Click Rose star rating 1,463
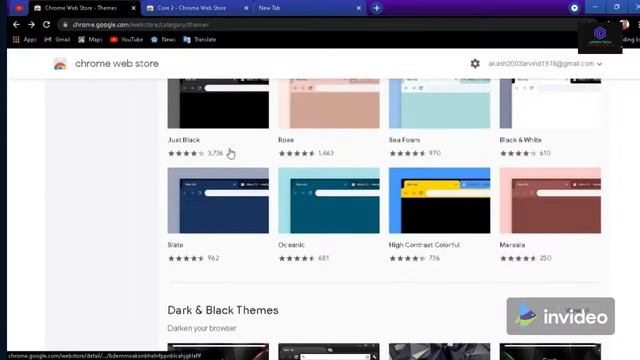 [x=306, y=153]
